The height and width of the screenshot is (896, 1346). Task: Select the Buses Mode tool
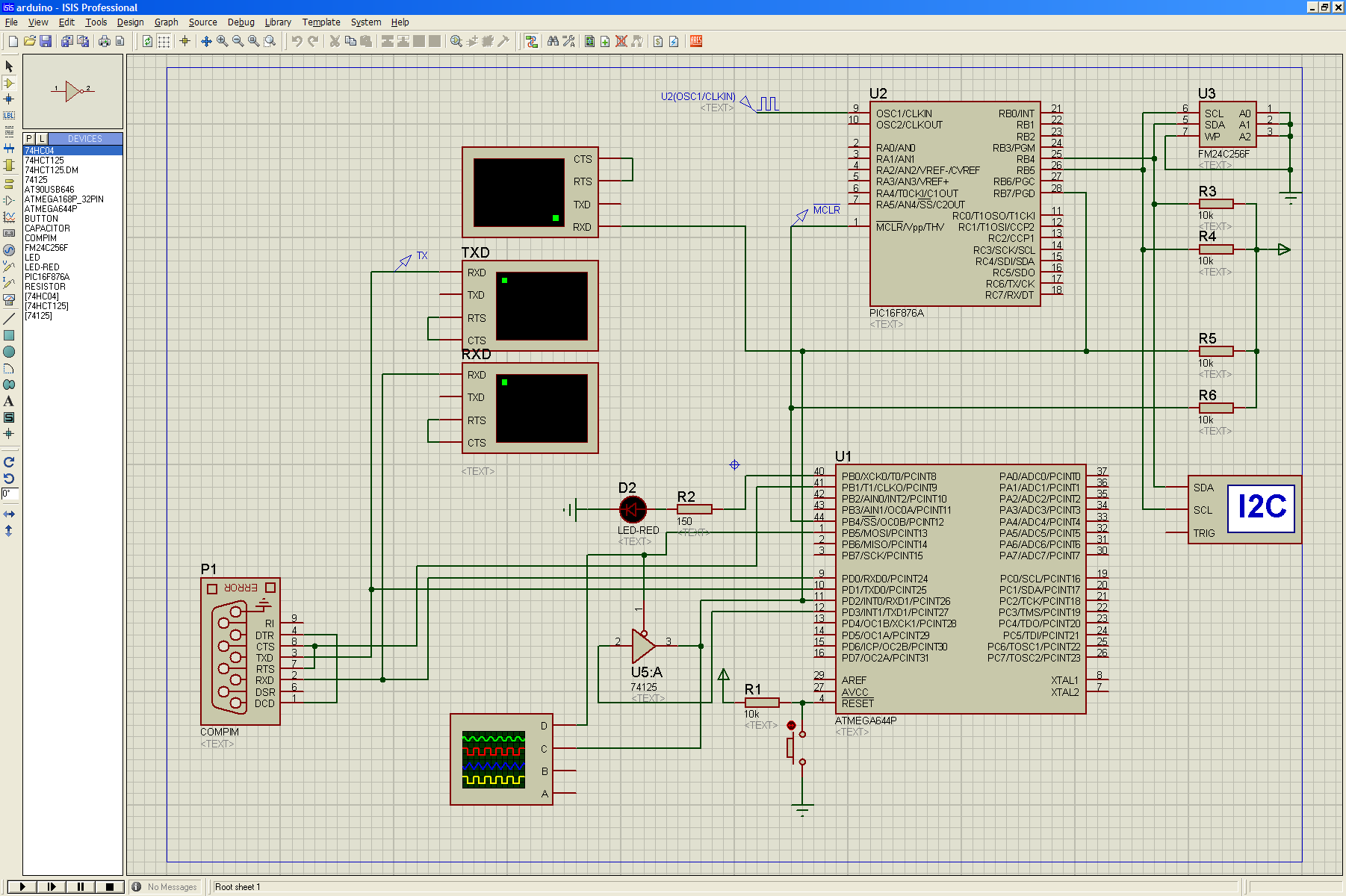9,149
